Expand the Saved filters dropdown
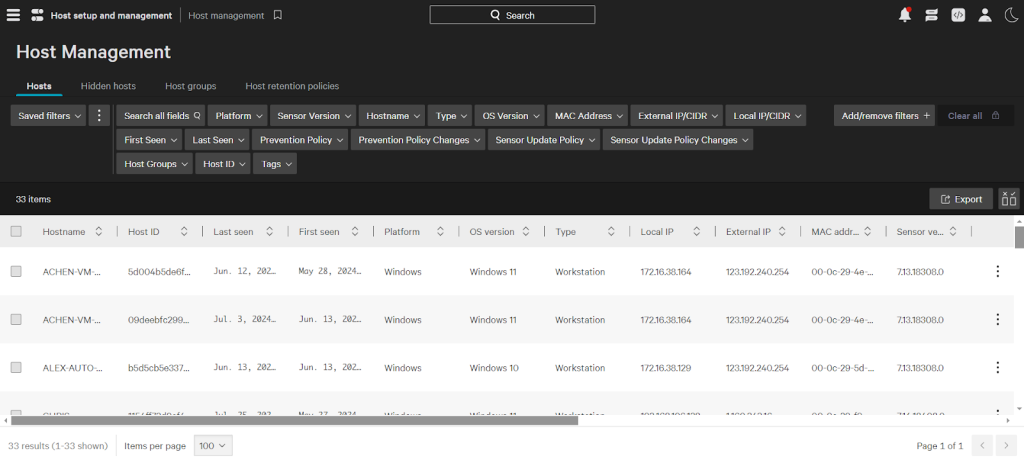This screenshot has width=1024, height=463. coord(48,116)
